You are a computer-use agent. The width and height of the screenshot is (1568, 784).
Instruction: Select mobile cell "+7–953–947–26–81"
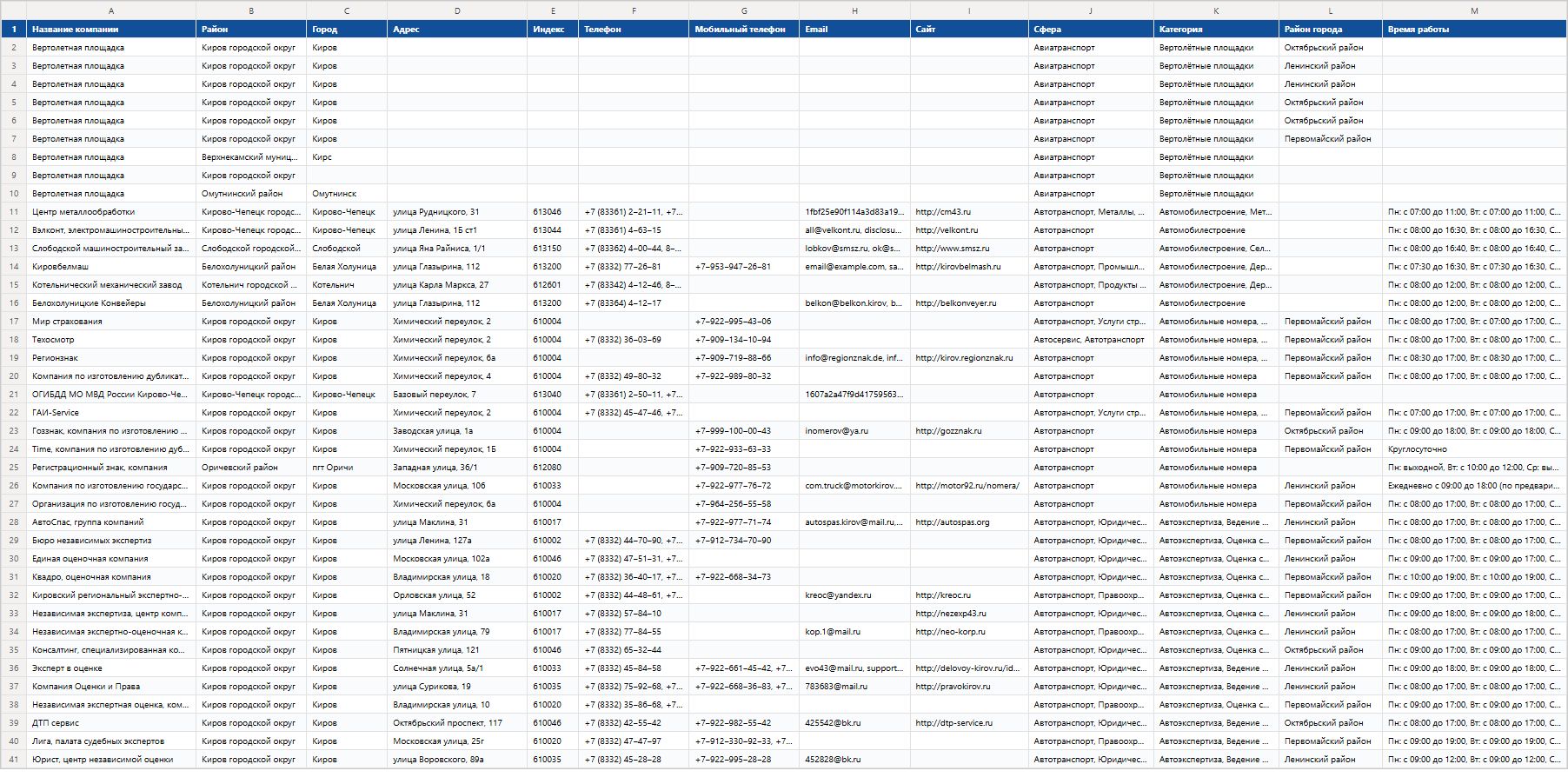coord(744,267)
